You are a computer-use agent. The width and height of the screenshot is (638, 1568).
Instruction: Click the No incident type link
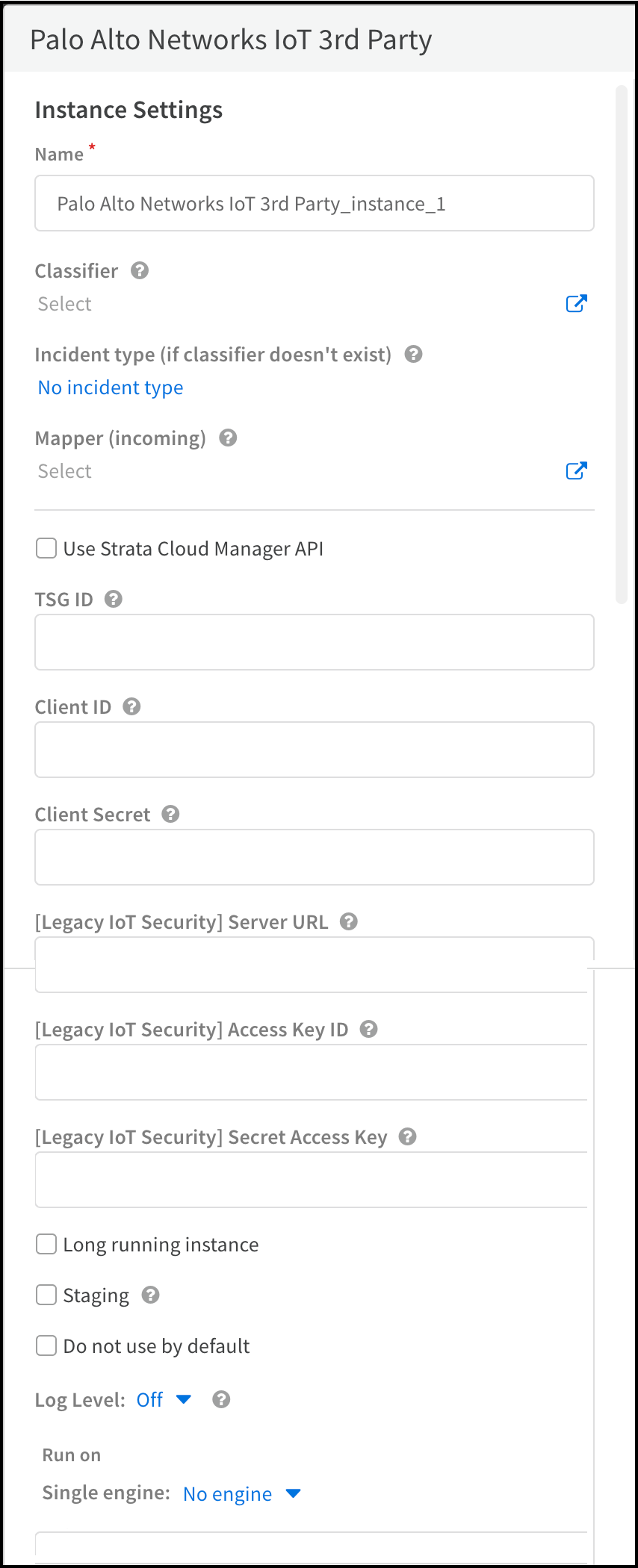click(111, 388)
